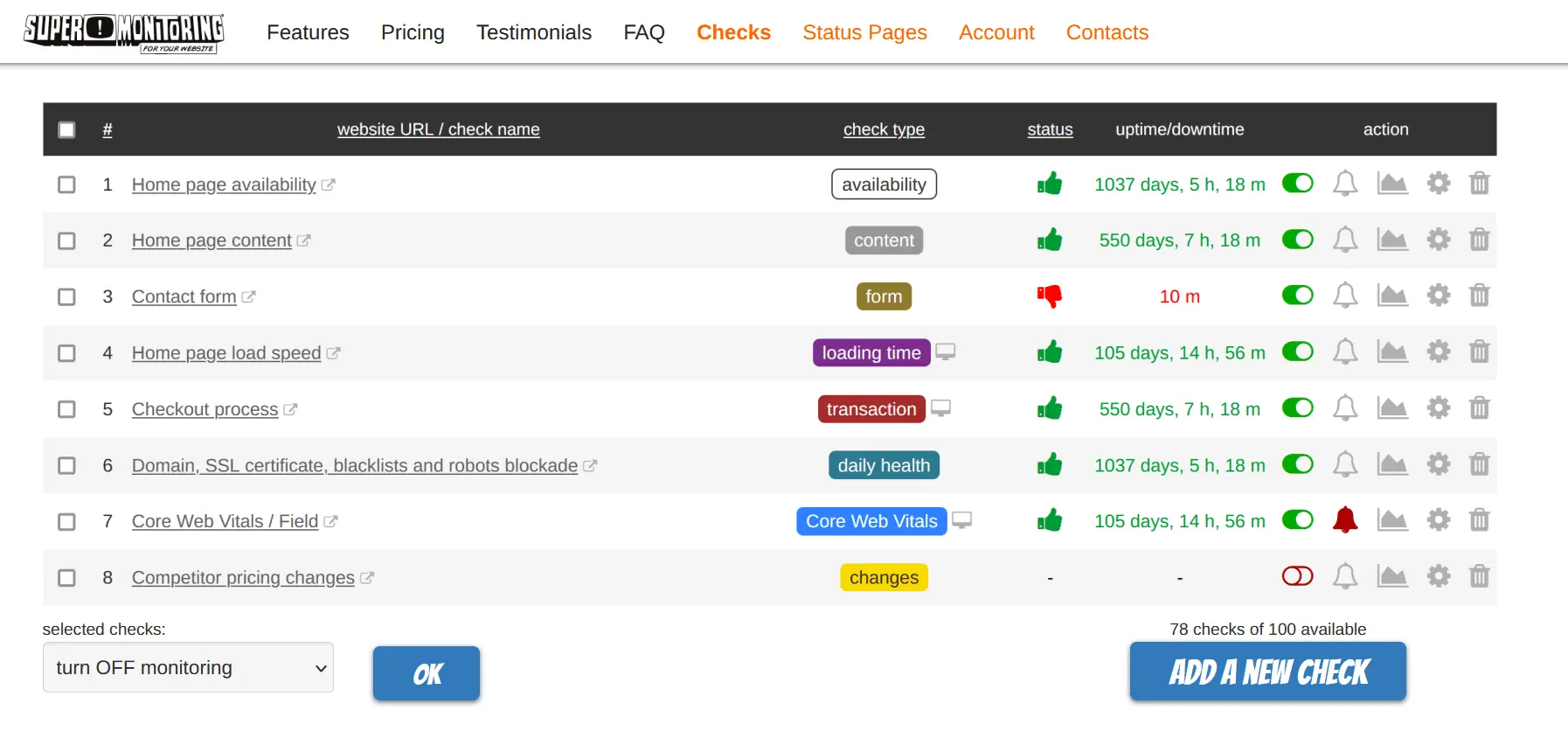Click the monitor icon beside loading time
1568x738 pixels.
[945, 352]
